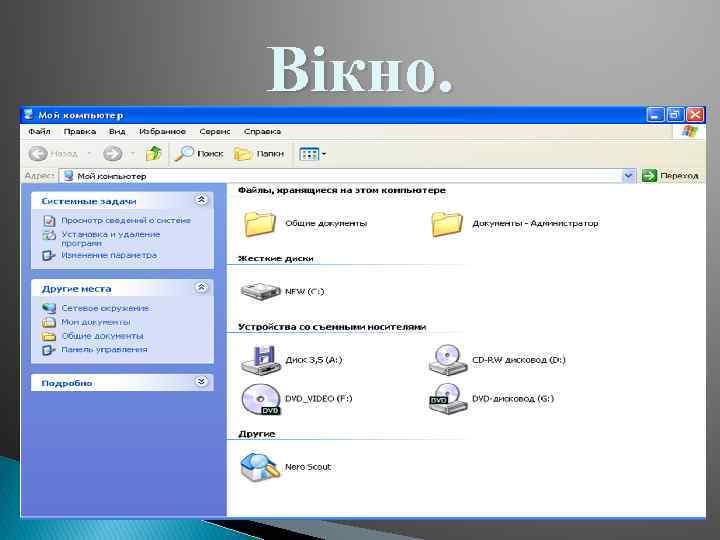The height and width of the screenshot is (540, 720).
Task: Minimize the Мой компьютер window
Action: pyautogui.click(x=655, y=114)
